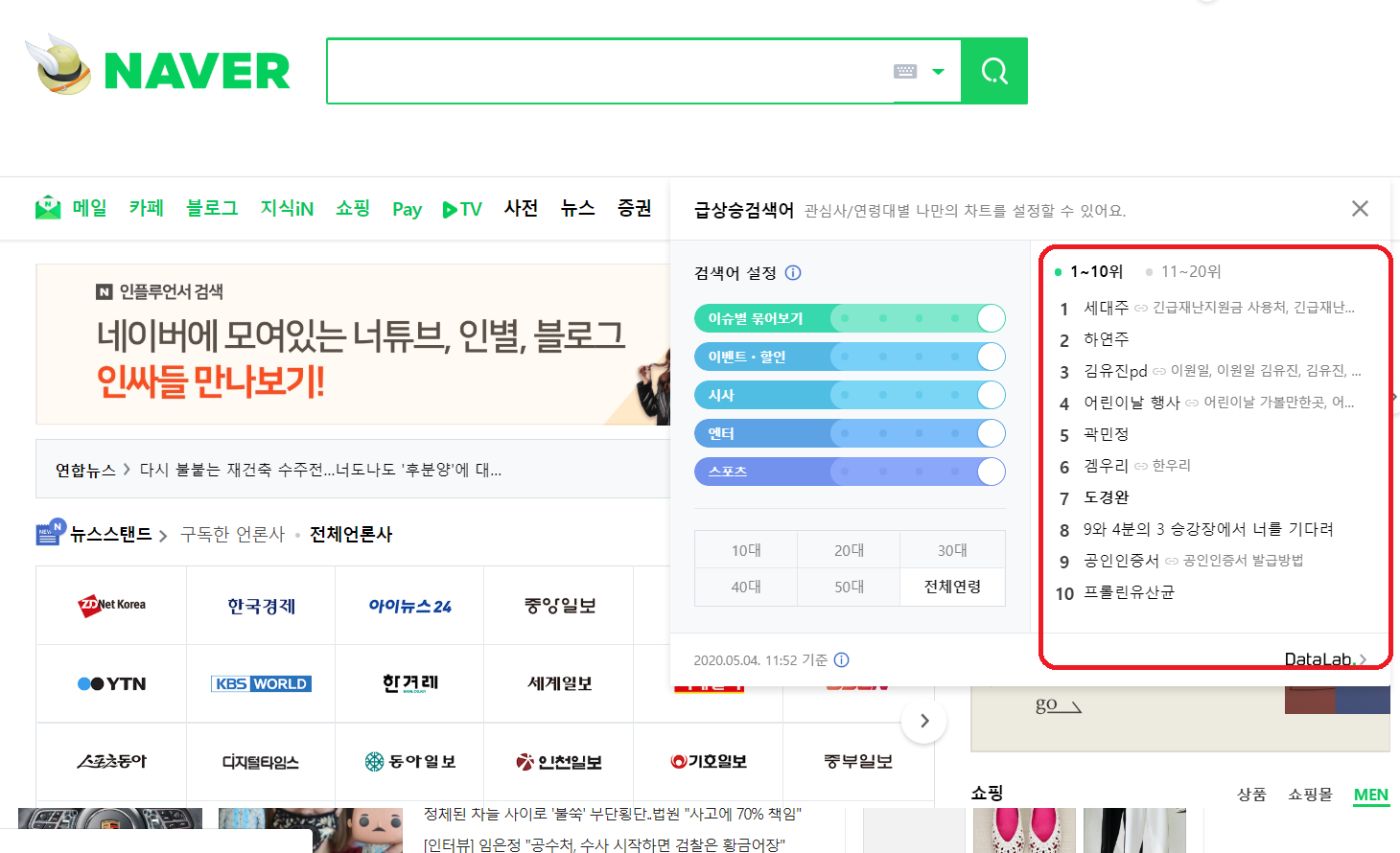Open the 동아일보 press logo
The image size is (1400, 853).
409,762
